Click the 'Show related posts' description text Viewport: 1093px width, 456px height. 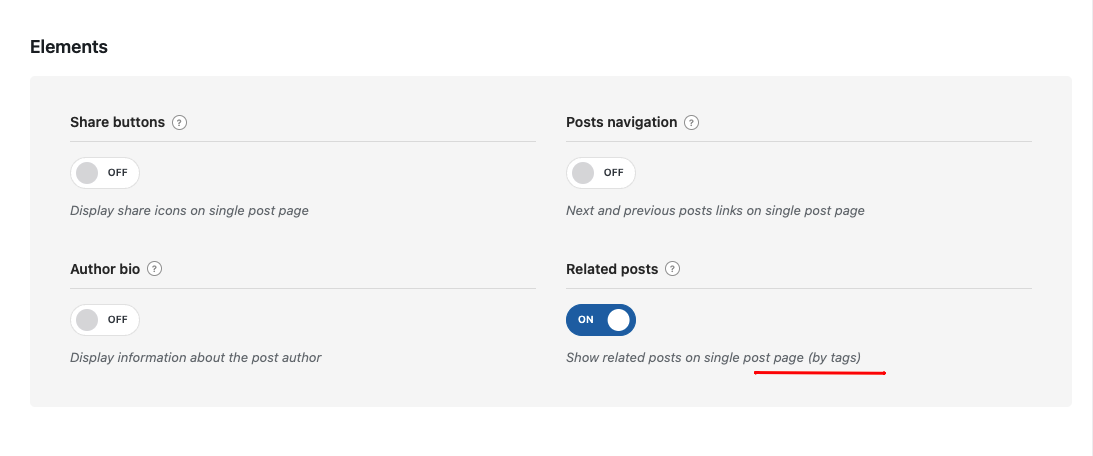click(713, 358)
